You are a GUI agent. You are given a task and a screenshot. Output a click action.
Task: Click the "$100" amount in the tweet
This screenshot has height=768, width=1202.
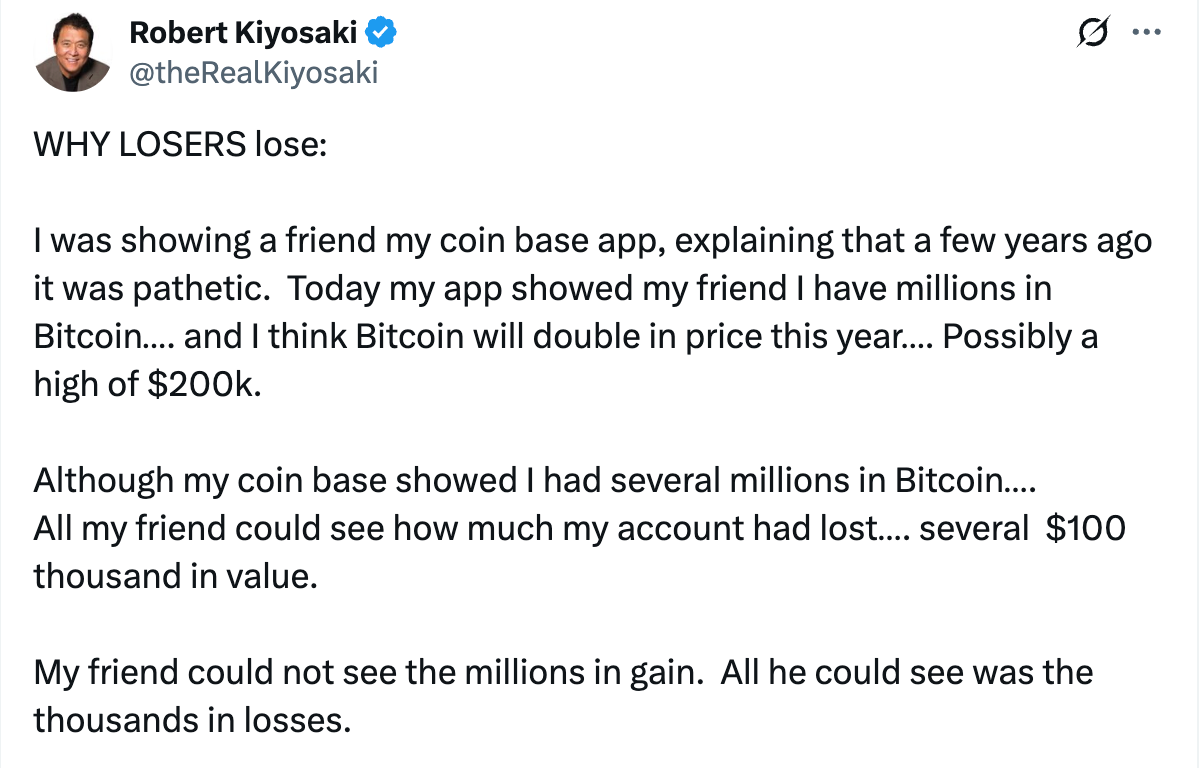pos(1085,529)
